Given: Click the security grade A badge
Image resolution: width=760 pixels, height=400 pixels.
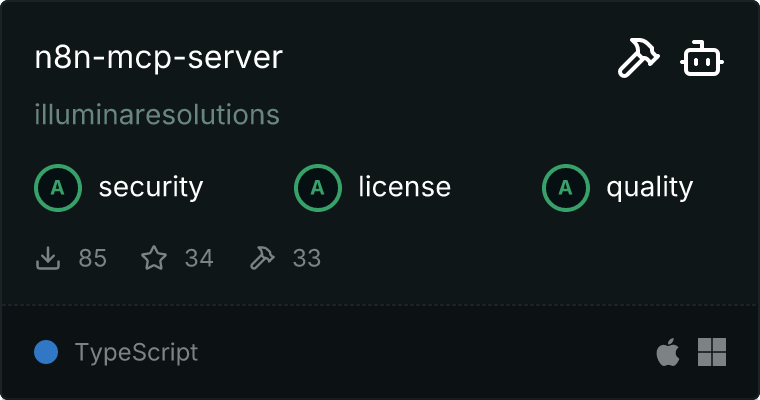Looking at the screenshot, I should pyautogui.click(x=57, y=187).
